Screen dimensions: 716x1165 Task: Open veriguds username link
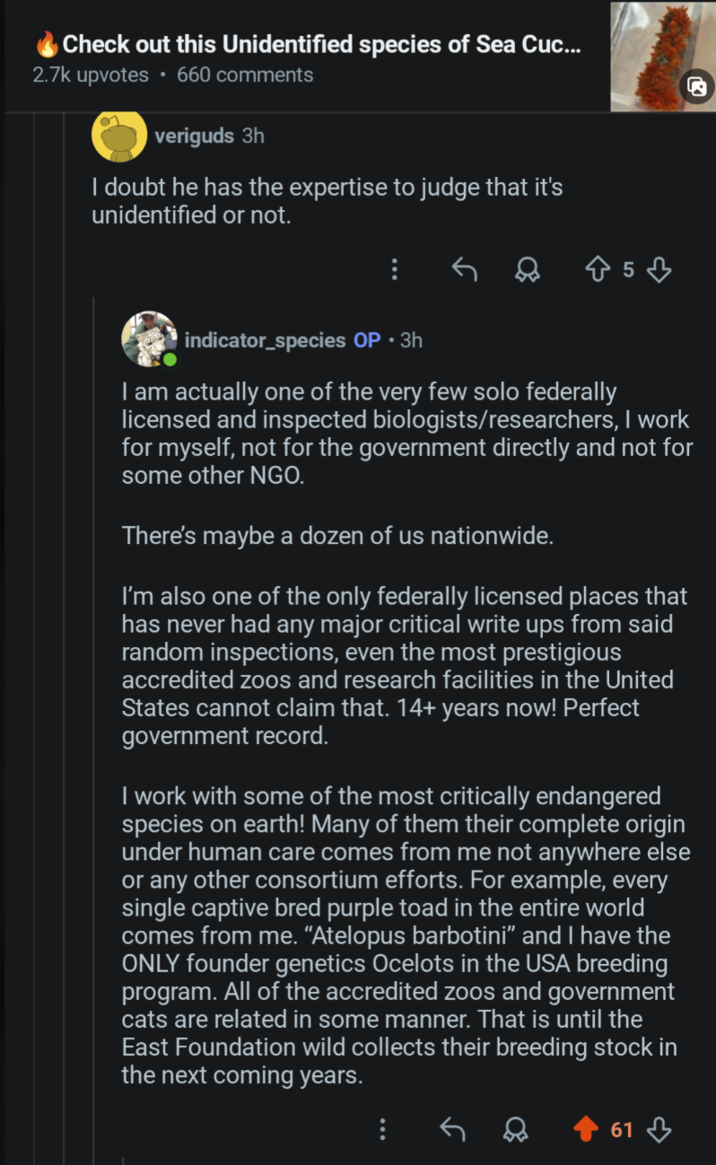(x=195, y=136)
